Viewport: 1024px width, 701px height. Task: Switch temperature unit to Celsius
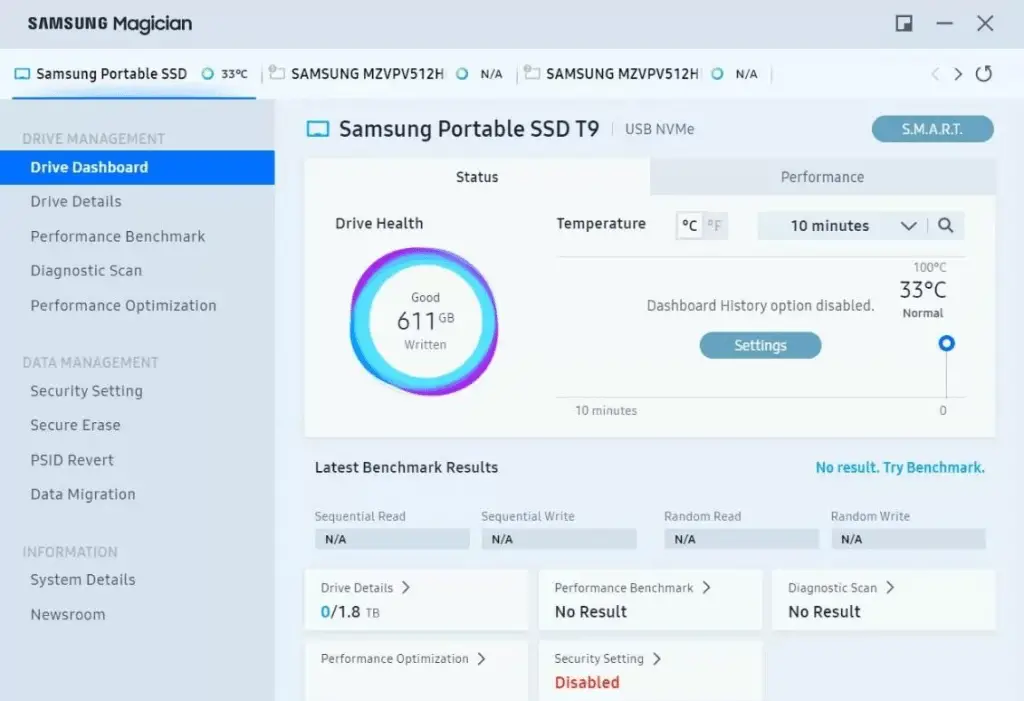pyautogui.click(x=690, y=225)
